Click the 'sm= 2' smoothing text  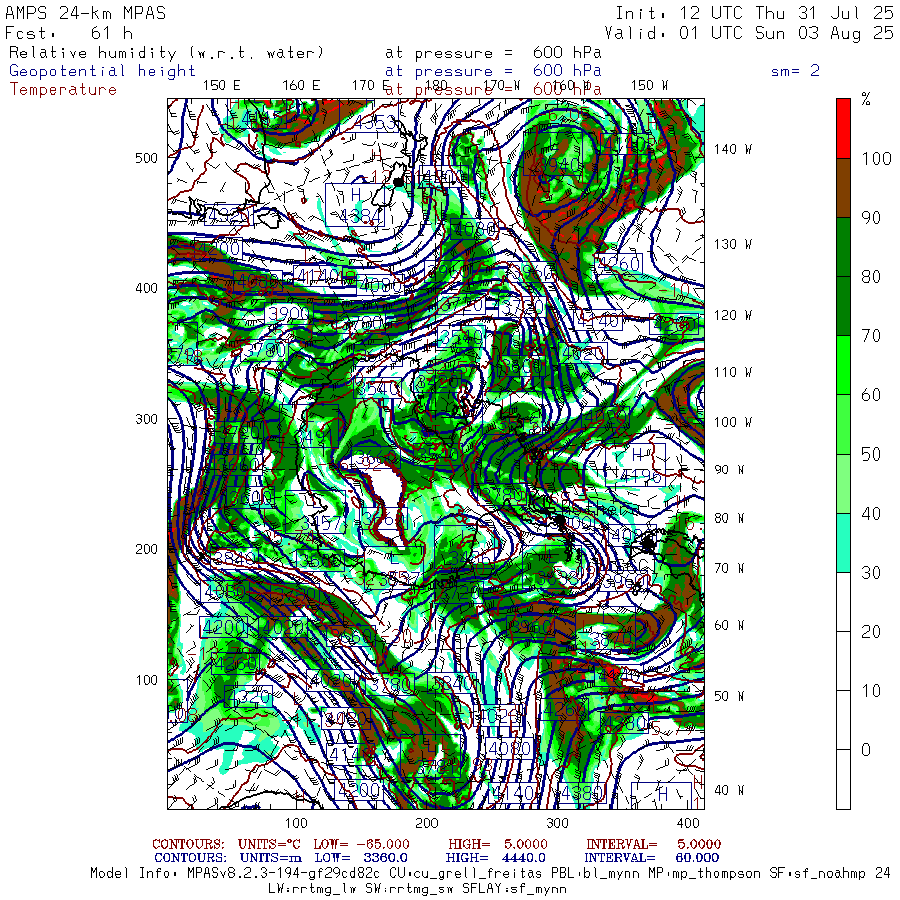(x=796, y=71)
